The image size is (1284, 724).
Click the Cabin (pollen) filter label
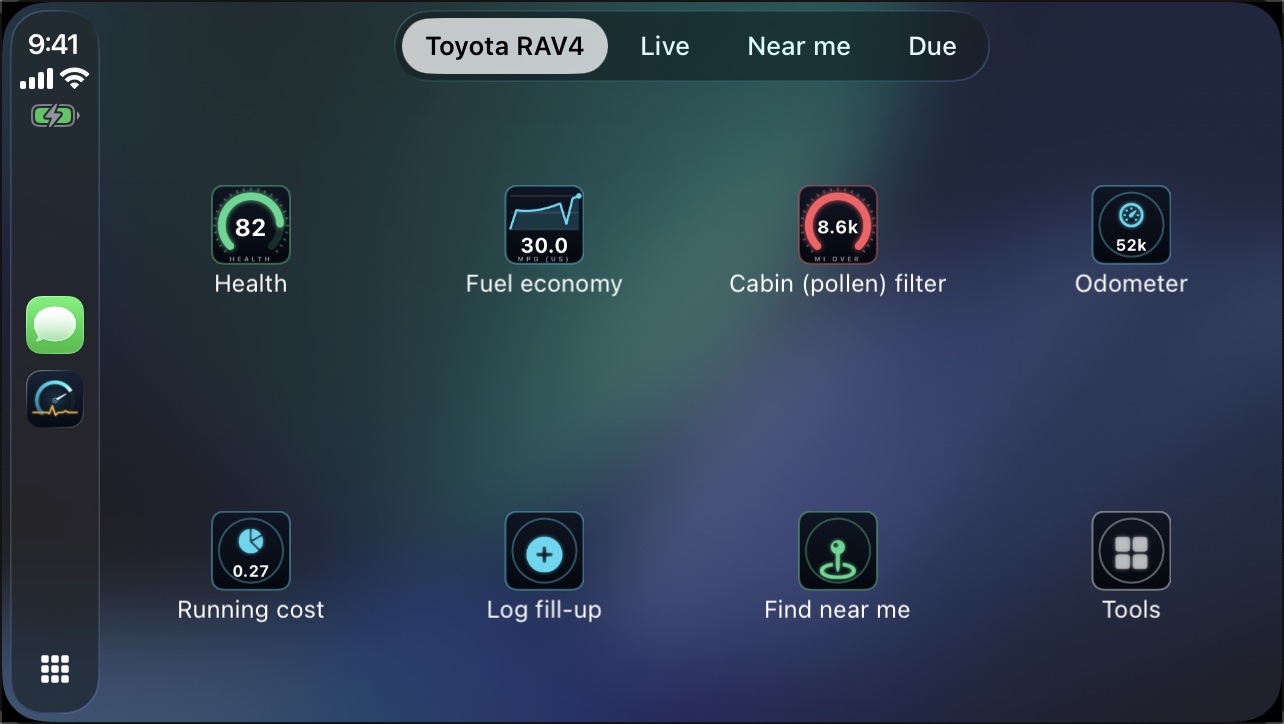click(838, 284)
